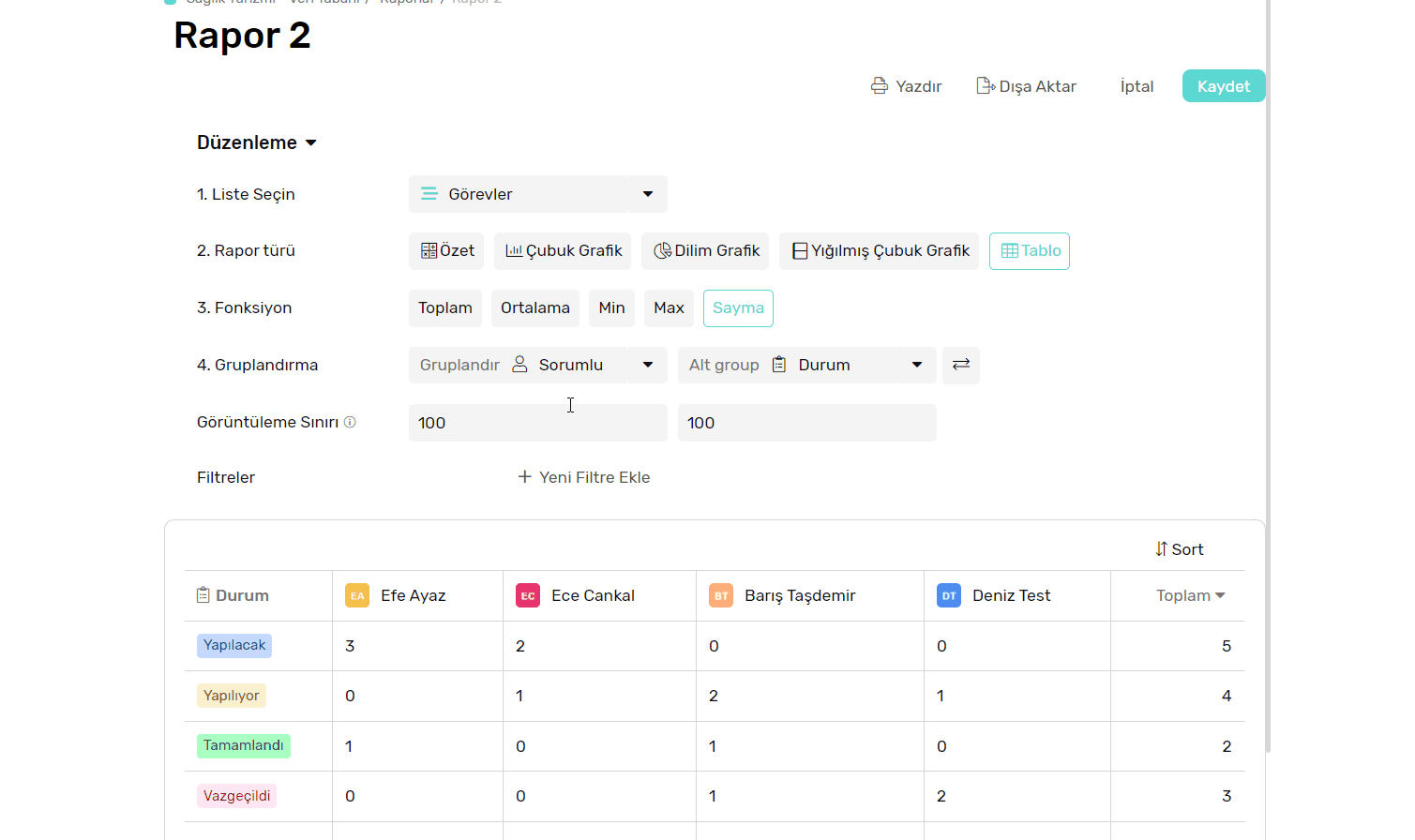1415x840 pixels.
Task: Click the Yazdır button label
Action: pyautogui.click(x=919, y=86)
